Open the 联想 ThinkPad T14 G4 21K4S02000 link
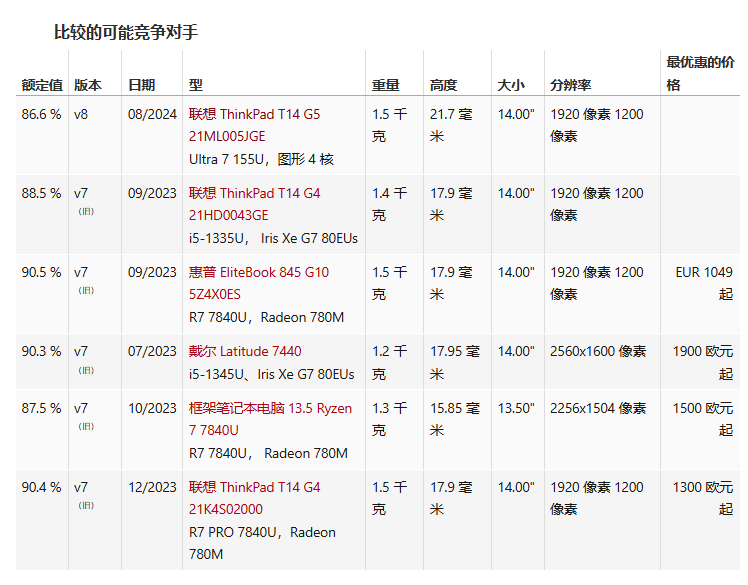This screenshot has height=585, width=748. tap(254, 498)
